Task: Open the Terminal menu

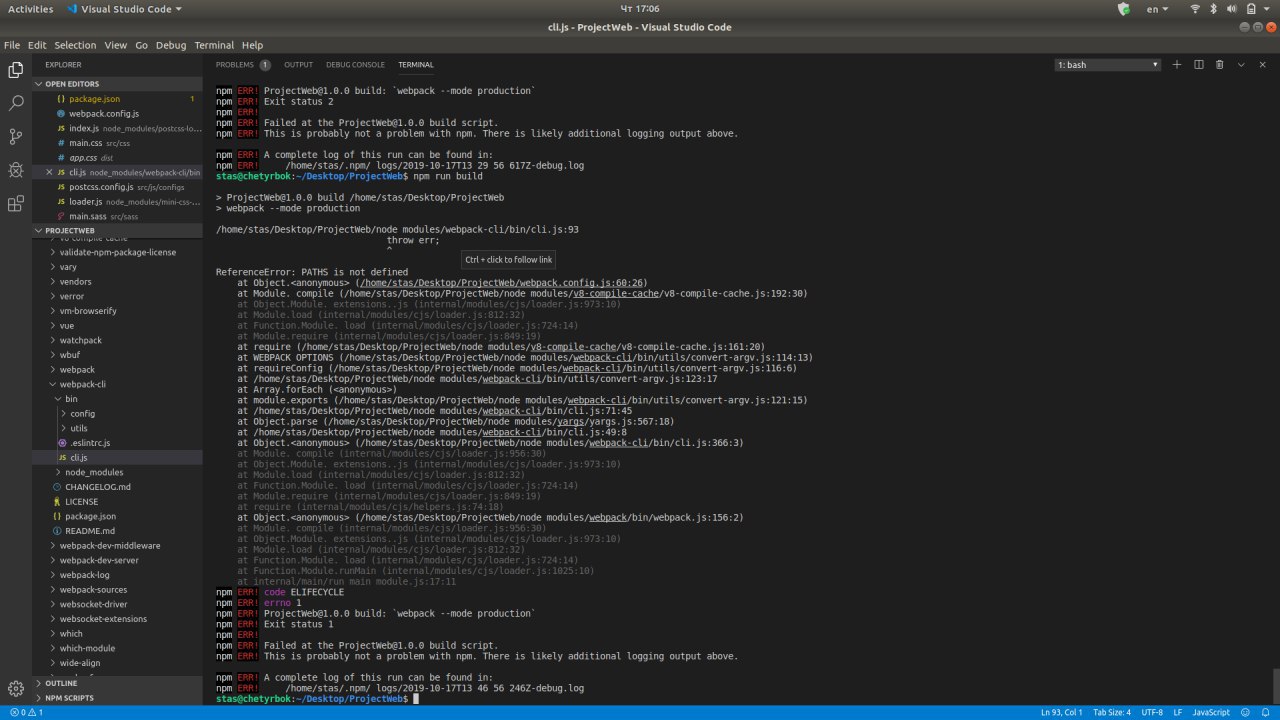Action: click(214, 45)
